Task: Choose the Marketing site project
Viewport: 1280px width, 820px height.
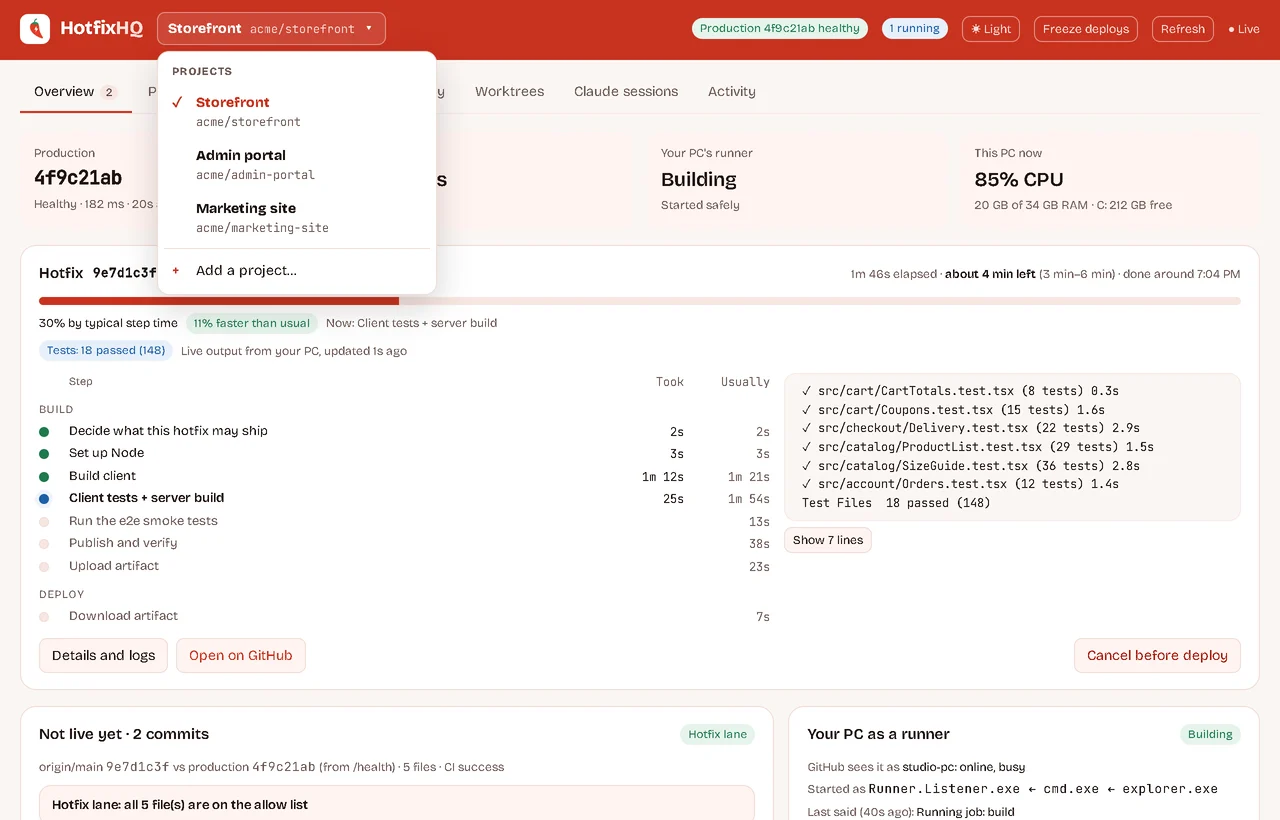Action: [x=297, y=217]
